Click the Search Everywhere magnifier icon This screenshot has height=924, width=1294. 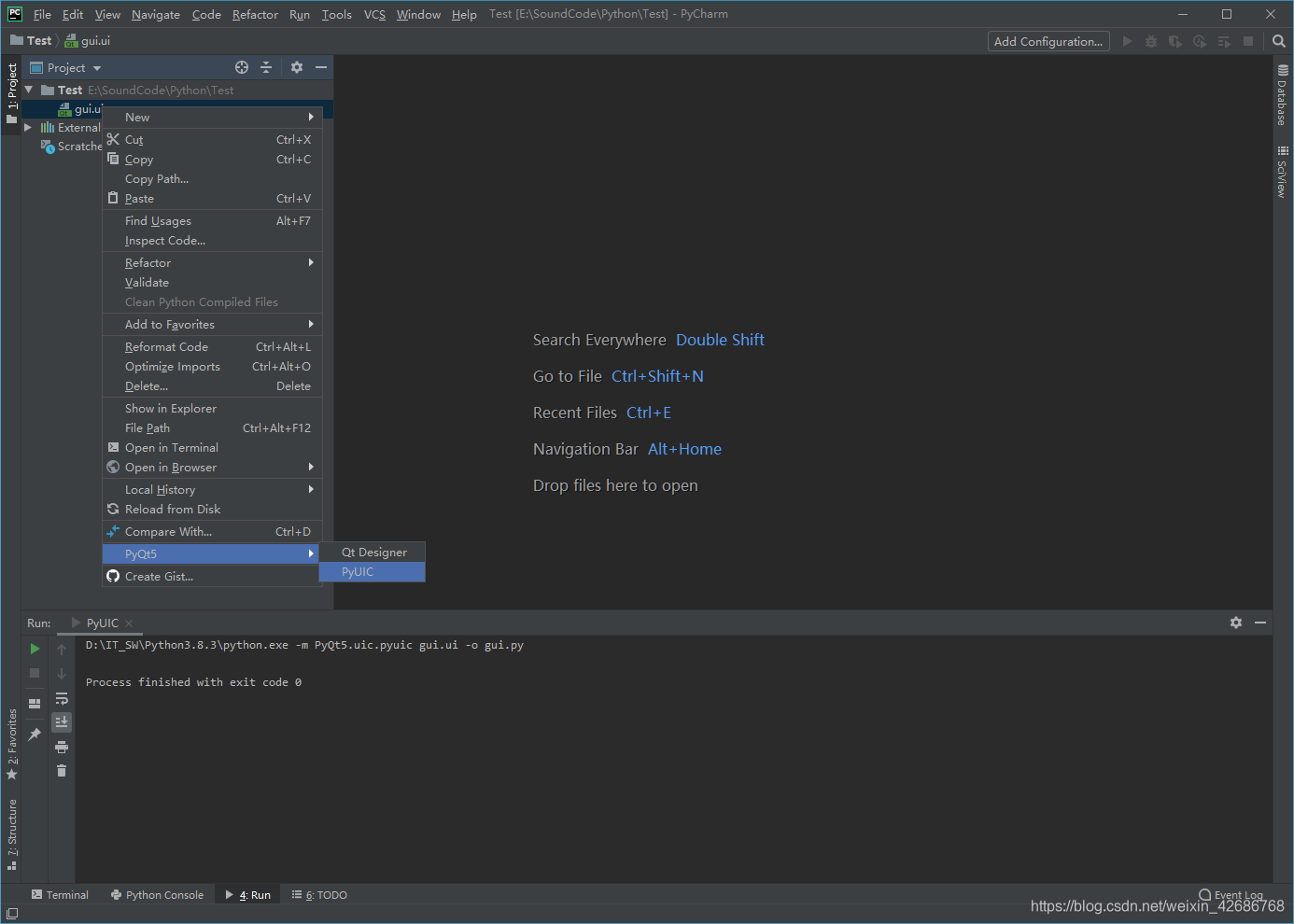click(x=1279, y=41)
